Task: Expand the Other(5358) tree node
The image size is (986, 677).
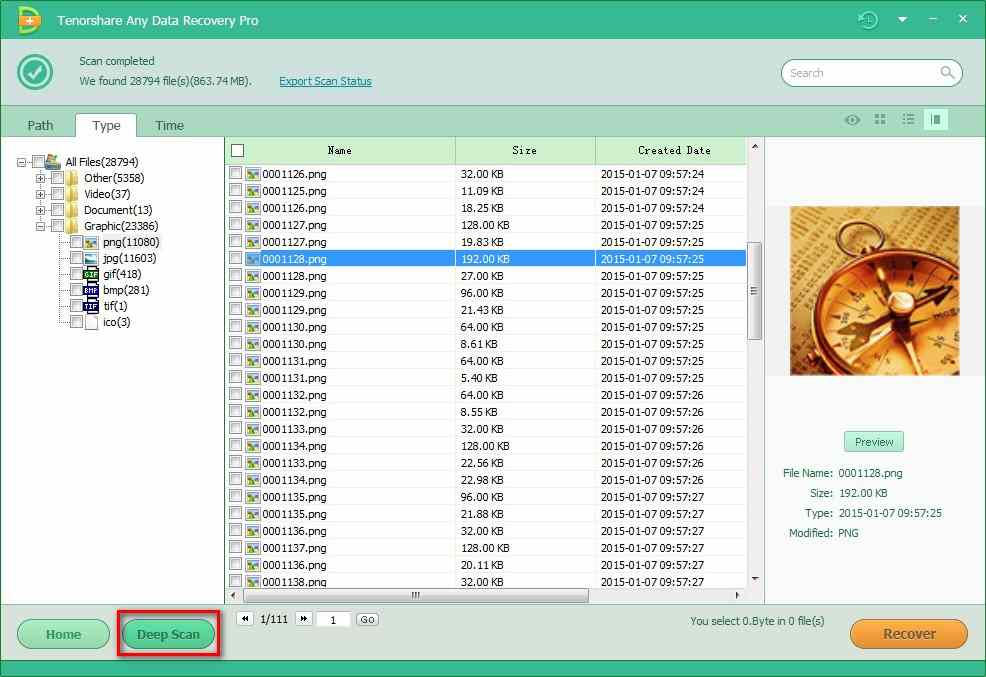Action: click(x=41, y=179)
